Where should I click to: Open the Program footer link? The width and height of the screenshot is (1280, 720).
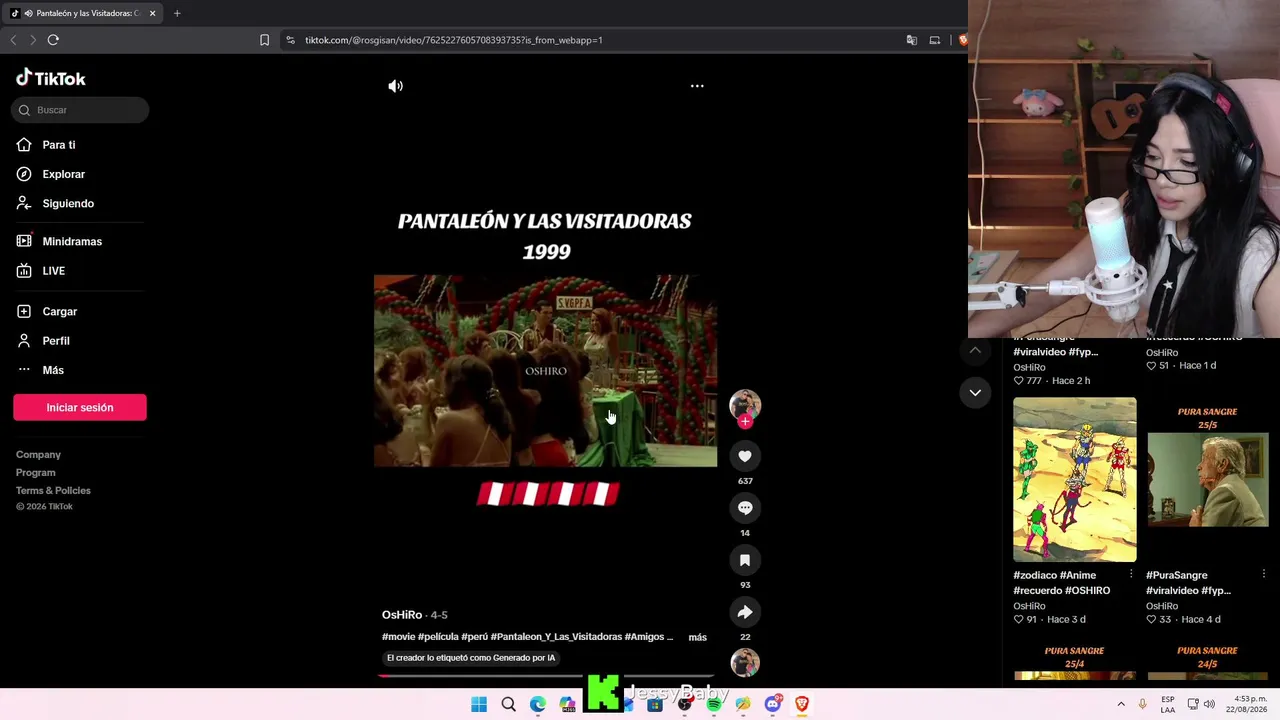click(36, 473)
